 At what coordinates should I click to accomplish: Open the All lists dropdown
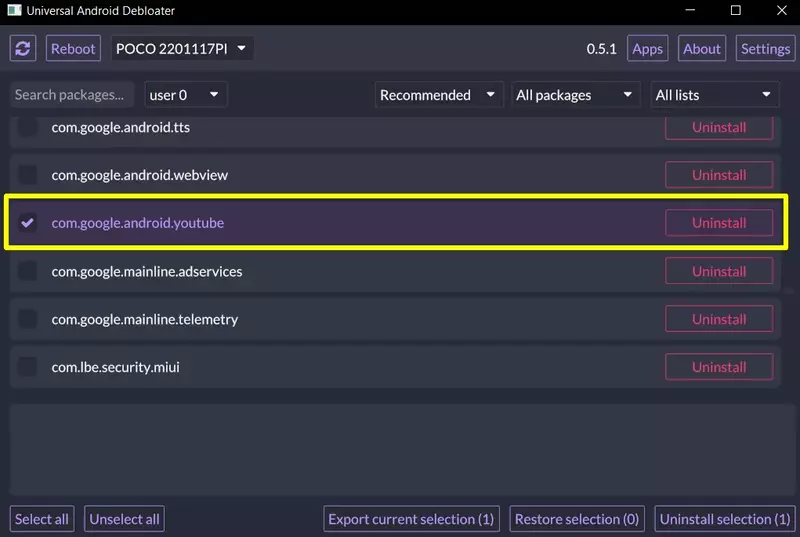coord(714,95)
